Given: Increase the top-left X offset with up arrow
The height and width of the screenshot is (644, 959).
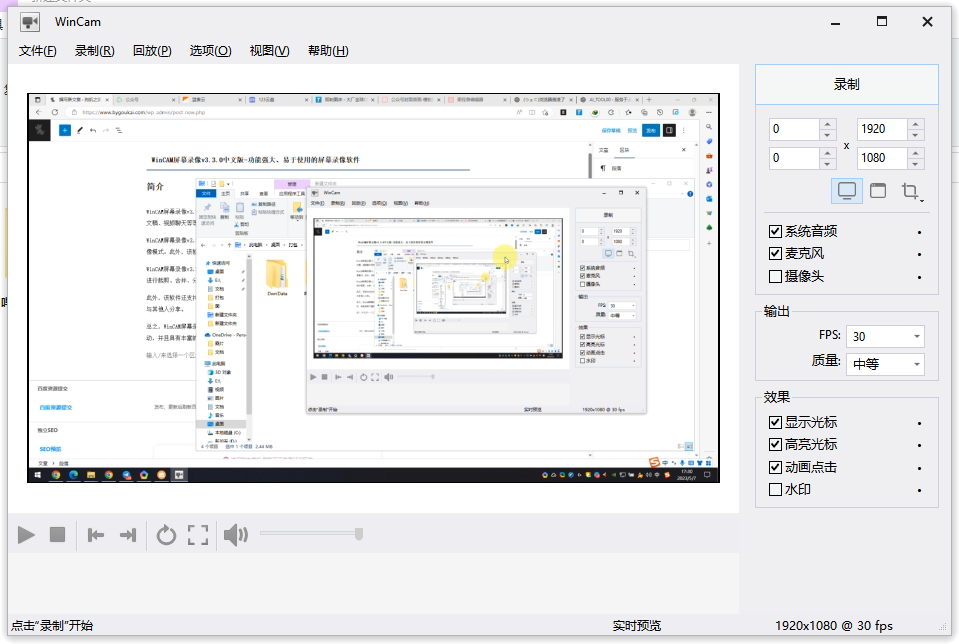Looking at the screenshot, I should tap(827, 124).
